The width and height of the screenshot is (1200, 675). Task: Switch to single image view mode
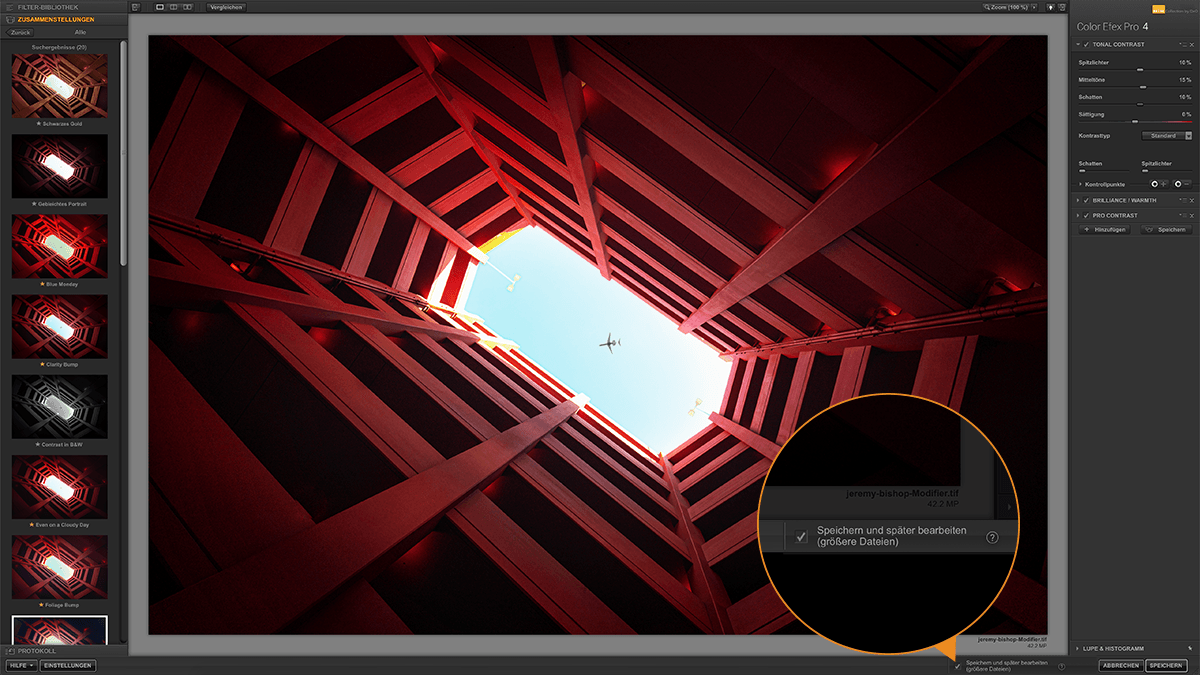161,7
